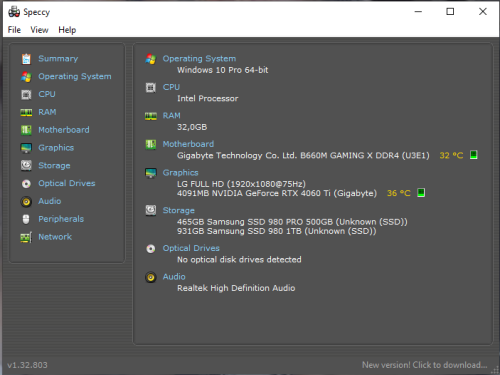Click the Motherboard icon in sidebar
The height and width of the screenshot is (375, 500).
click(26, 130)
